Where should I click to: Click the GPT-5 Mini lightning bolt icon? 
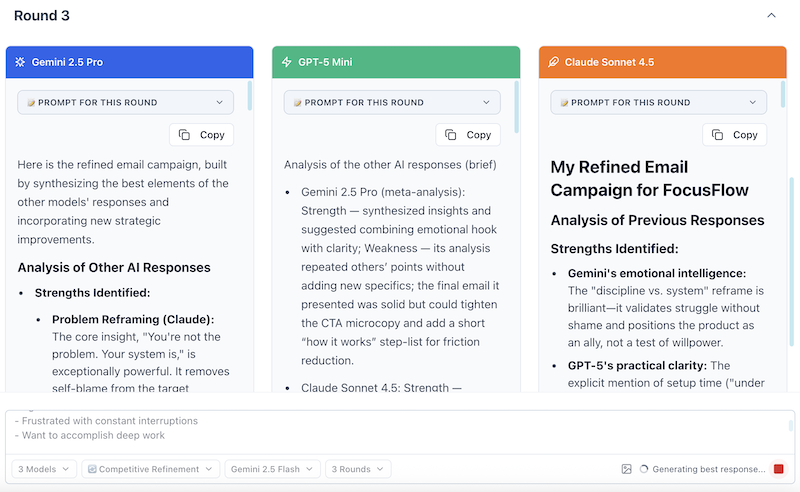[287, 62]
